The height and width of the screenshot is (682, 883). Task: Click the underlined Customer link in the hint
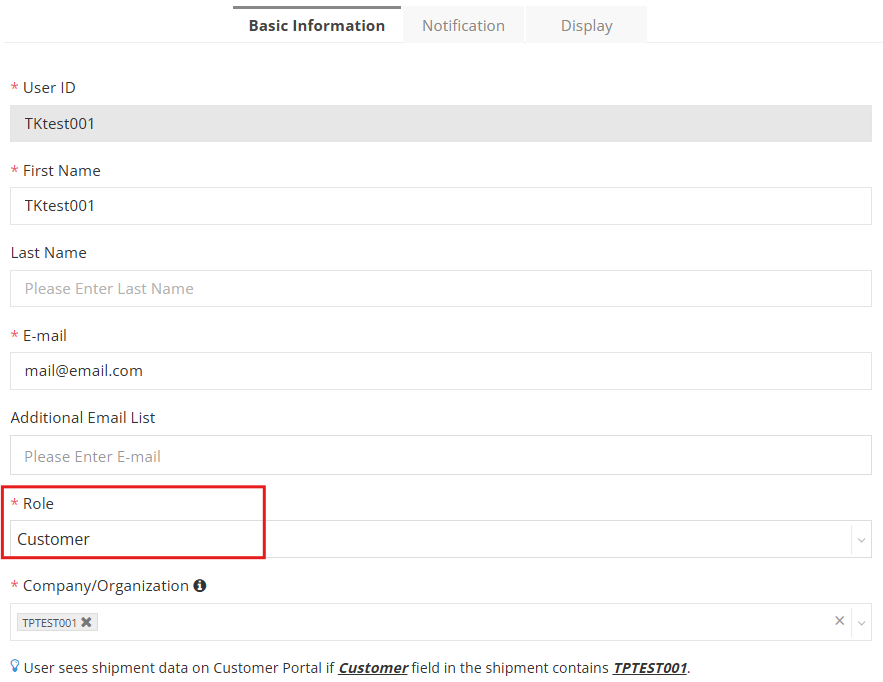point(373,667)
